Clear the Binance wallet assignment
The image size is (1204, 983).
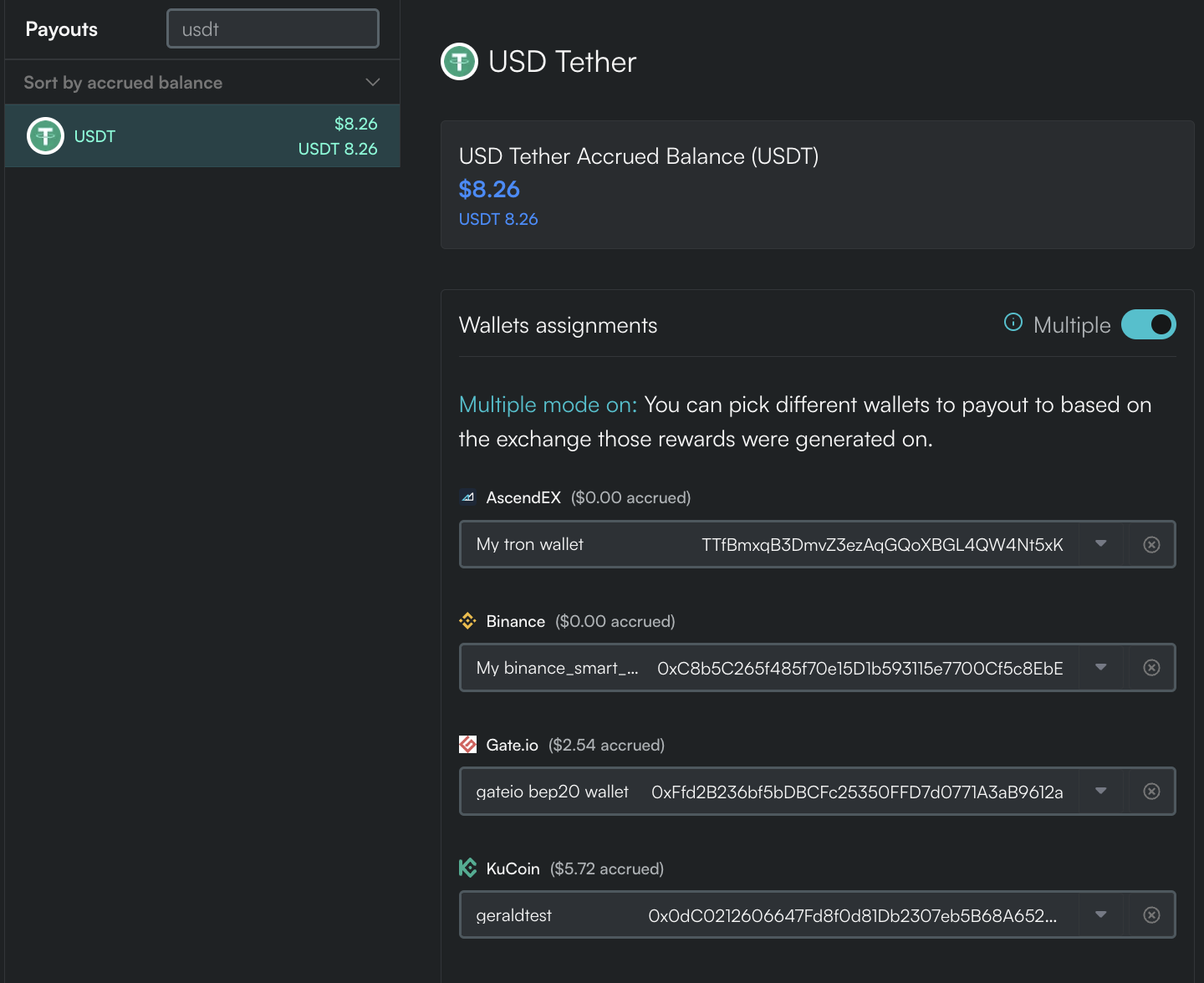tap(1151, 668)
